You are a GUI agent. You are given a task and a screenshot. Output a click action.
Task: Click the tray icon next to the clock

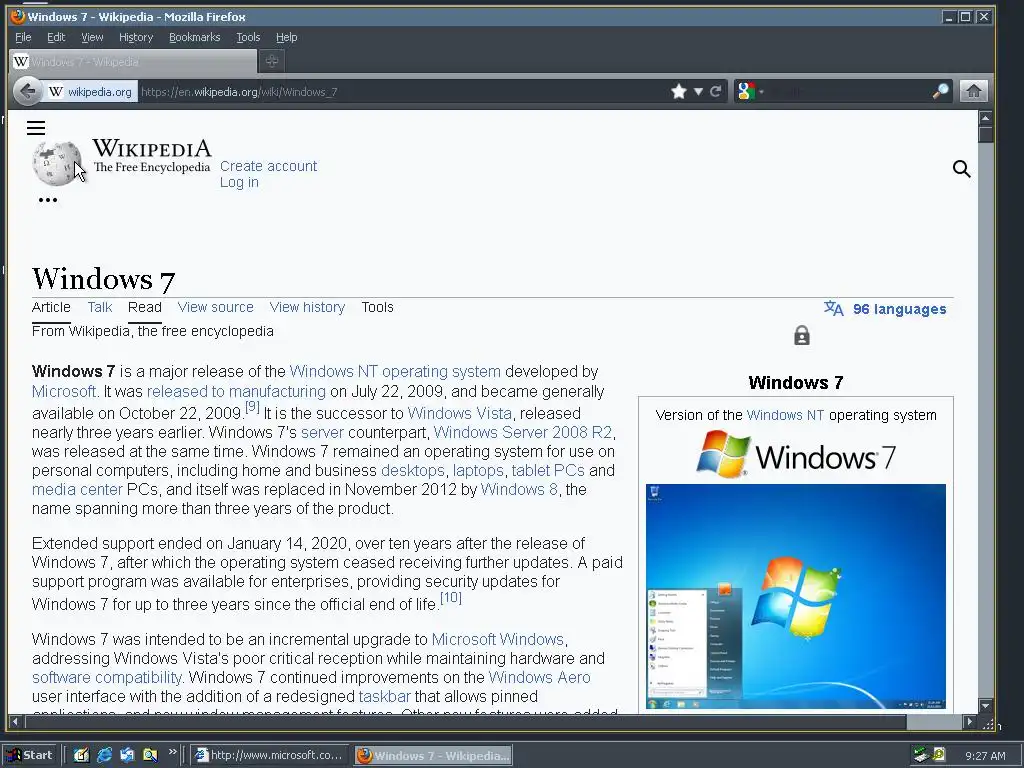[x=939, y=754]
